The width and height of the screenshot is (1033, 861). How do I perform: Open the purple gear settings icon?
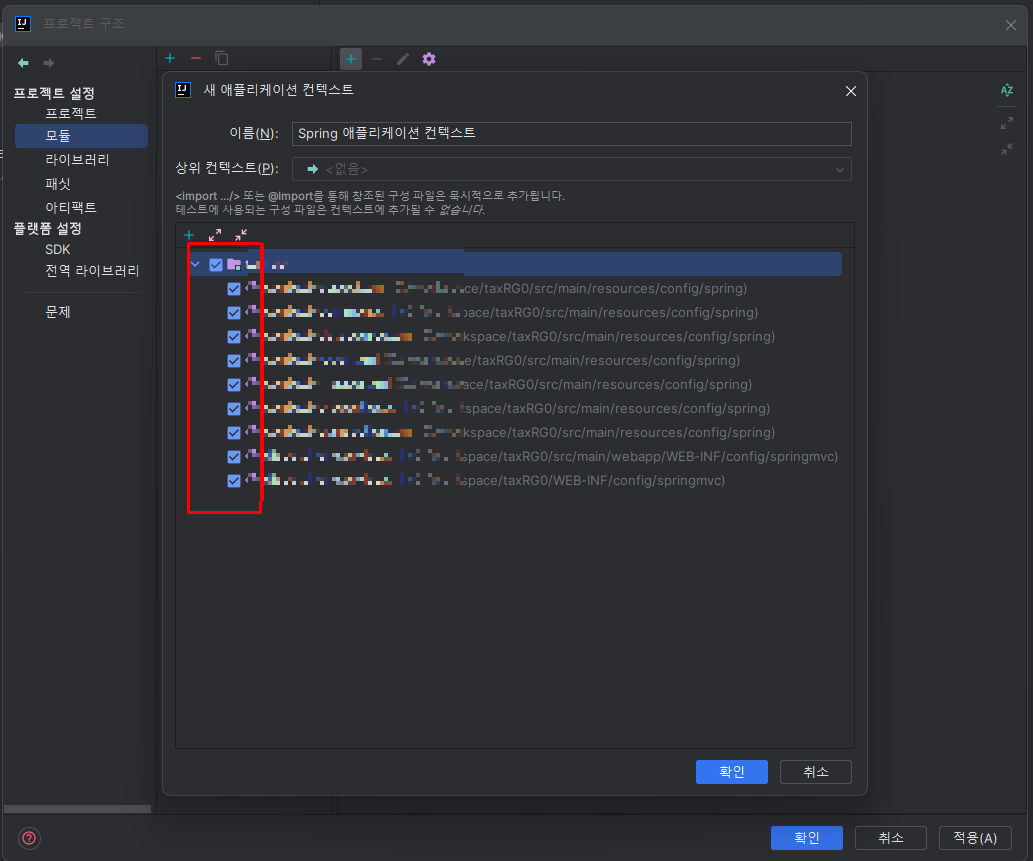(429, 59)
